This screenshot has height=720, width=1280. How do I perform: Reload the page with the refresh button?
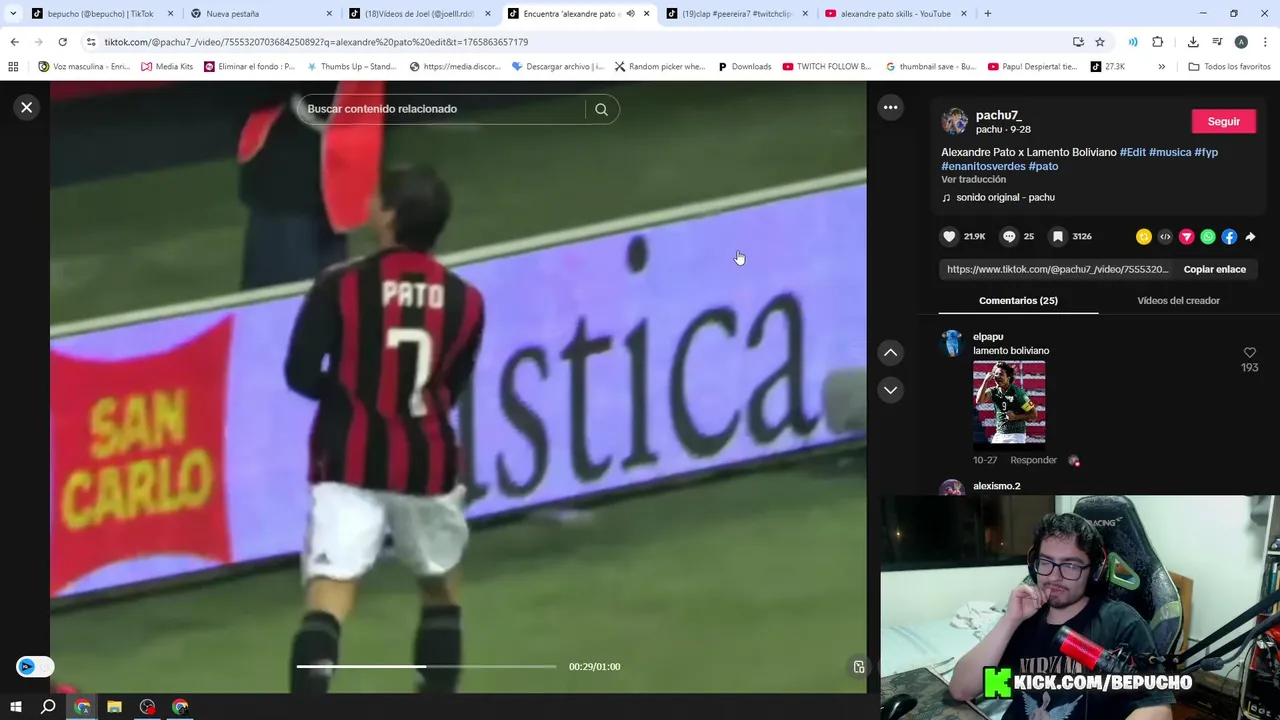(62, 42)
